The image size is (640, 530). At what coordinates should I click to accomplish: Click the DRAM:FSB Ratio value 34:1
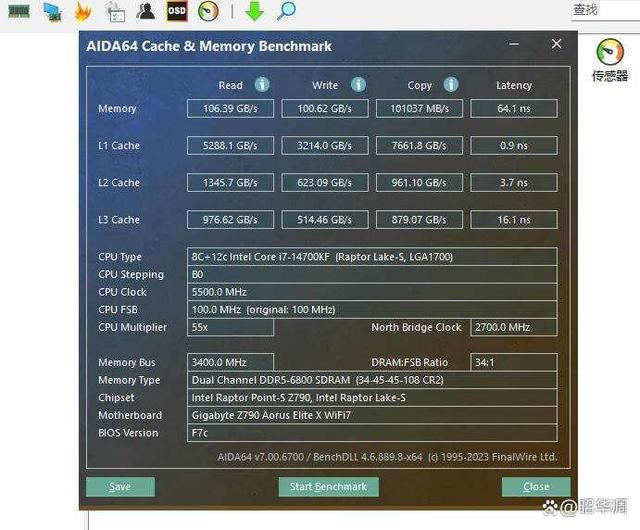(x=514, y=362)
